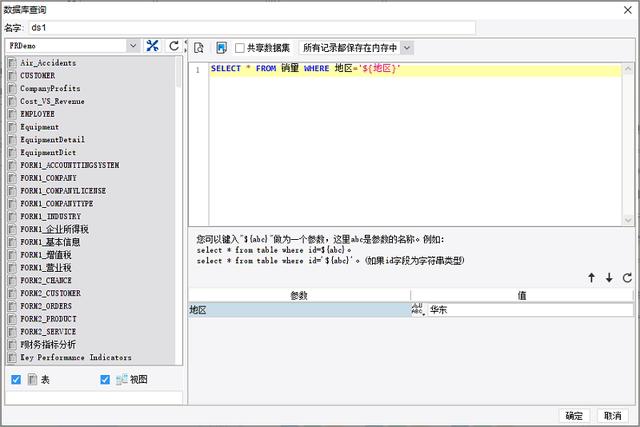Select the 地区 parameter cell
This screenshot has width=640, height=427.
(299, 309)
